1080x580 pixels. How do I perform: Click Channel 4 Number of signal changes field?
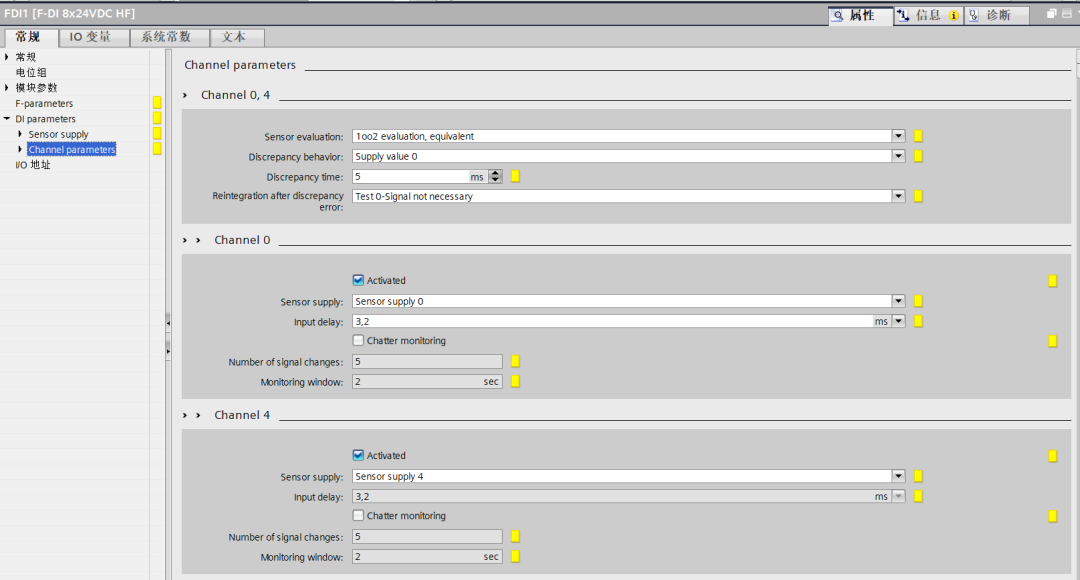point(427,536)
